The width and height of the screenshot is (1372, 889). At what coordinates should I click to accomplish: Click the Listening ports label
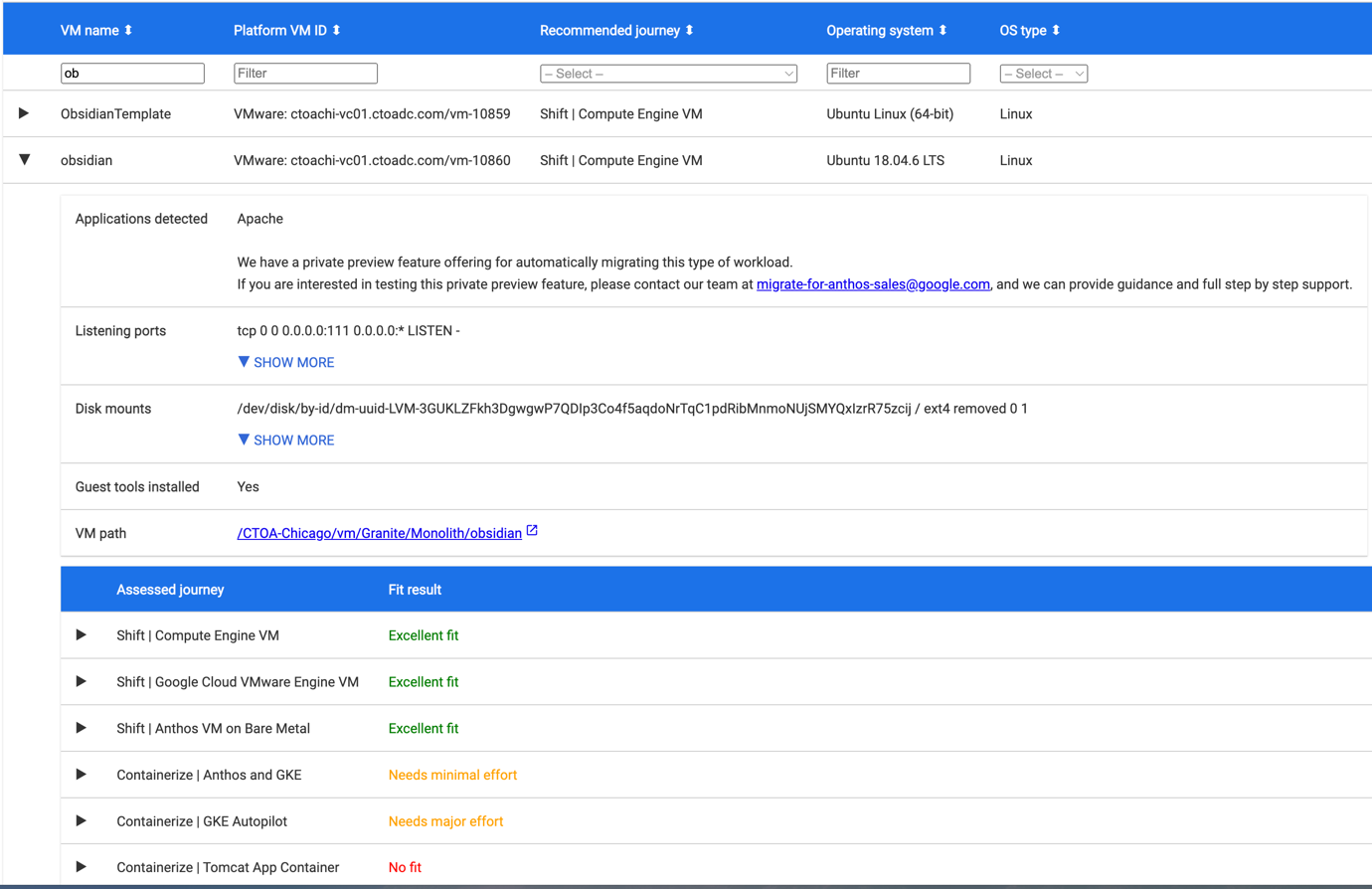(x=120, y=331)
